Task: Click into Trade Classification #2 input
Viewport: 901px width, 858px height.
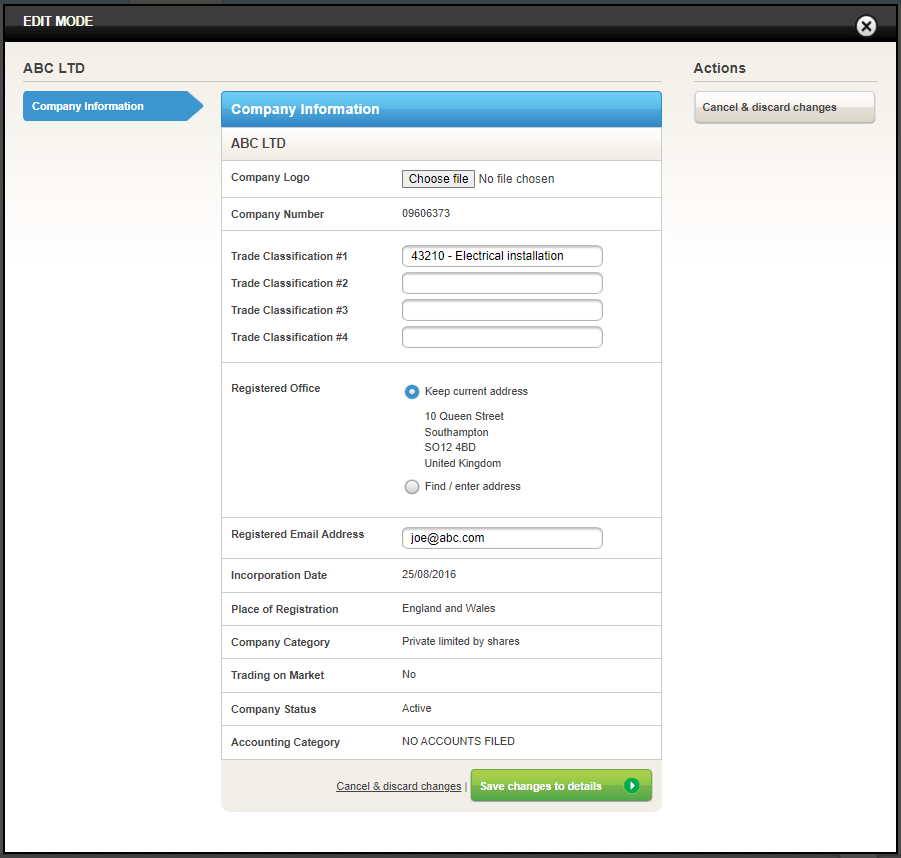Action: point(502,283)
